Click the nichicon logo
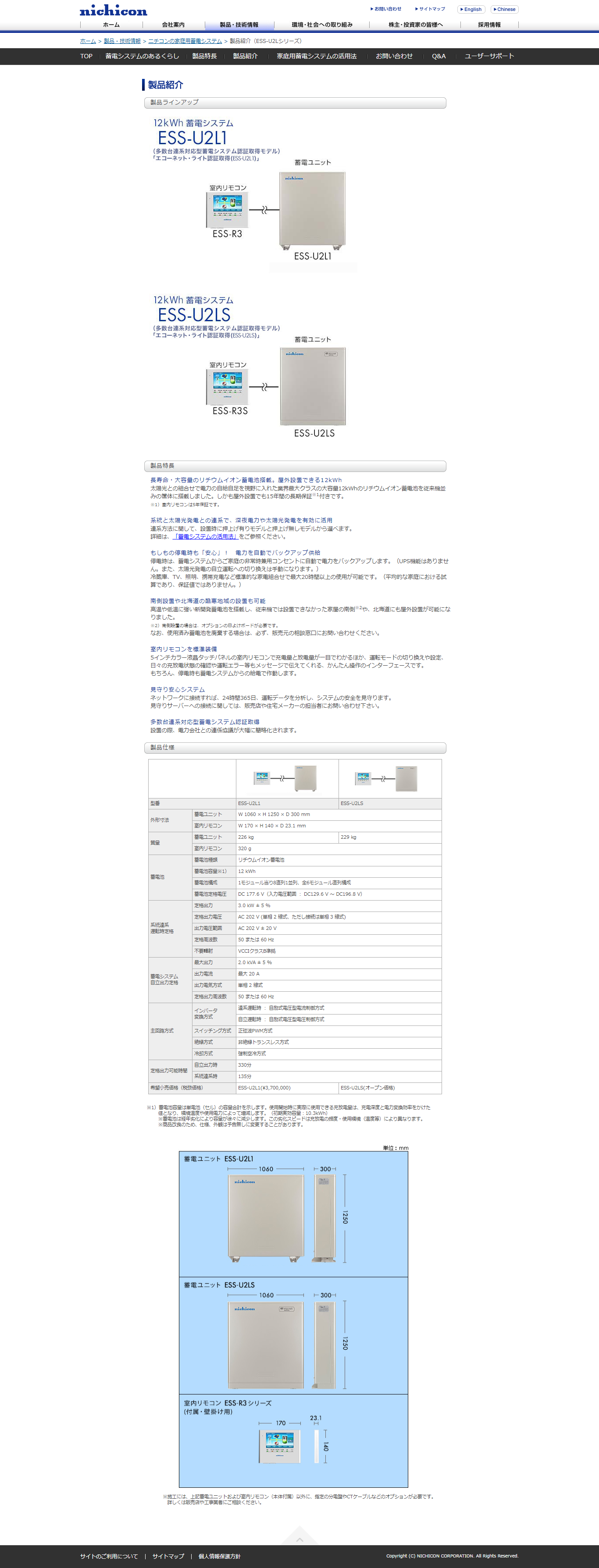Viewport: 599px width, 1568px height. tap(113, 11)
